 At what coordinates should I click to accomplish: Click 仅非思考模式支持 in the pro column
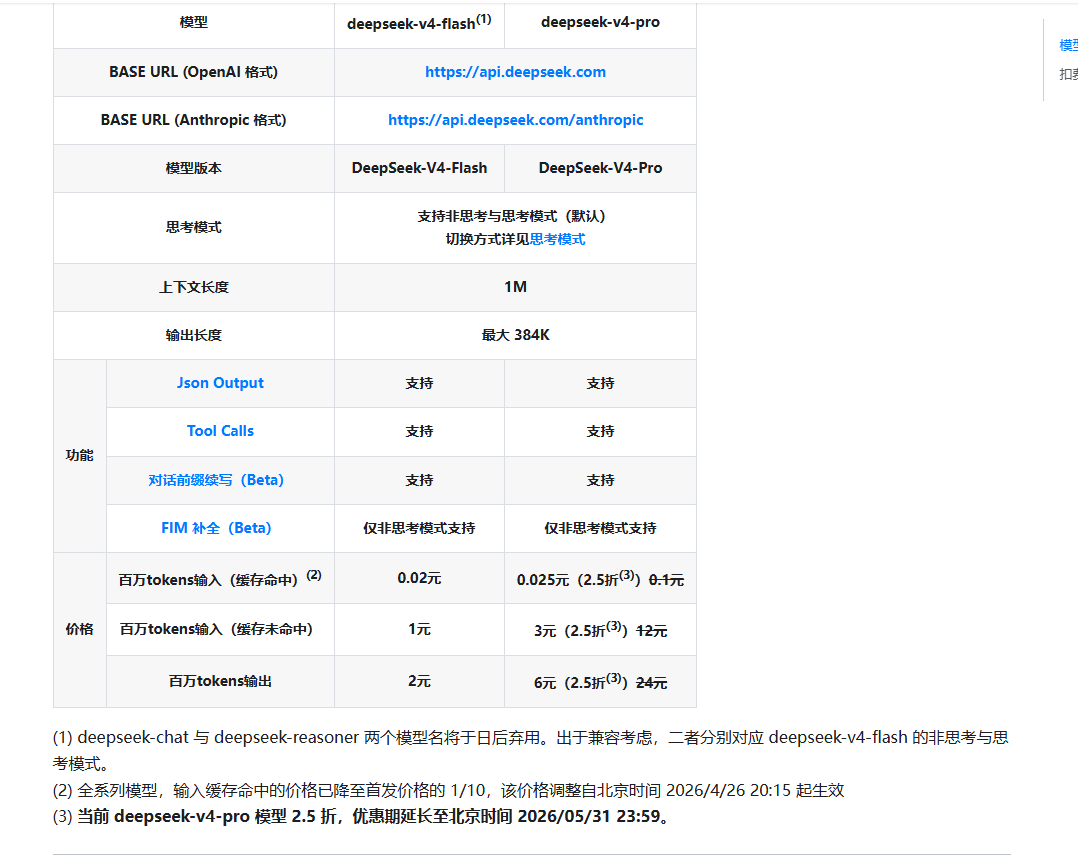pyautogui.click(x=600, y=529)
